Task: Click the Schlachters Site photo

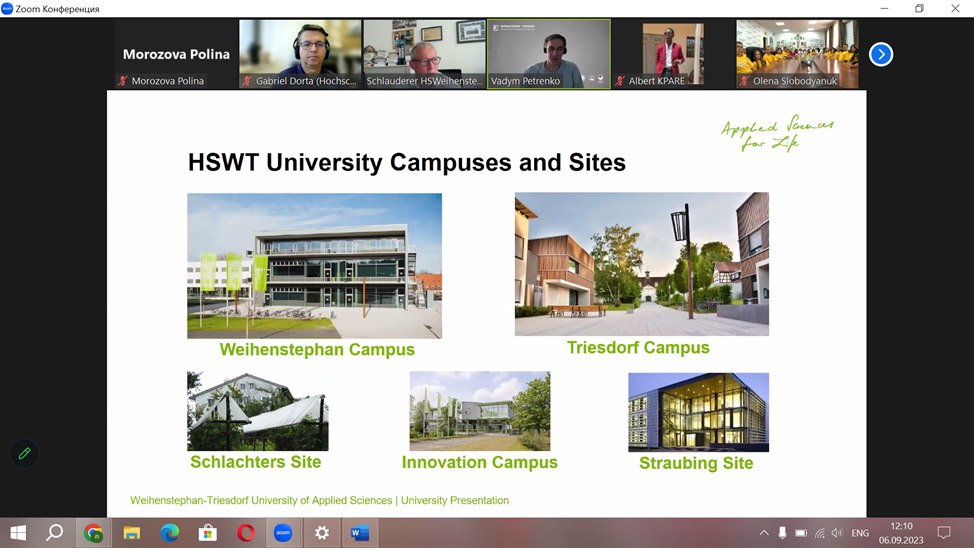Action: pos(258,411)
